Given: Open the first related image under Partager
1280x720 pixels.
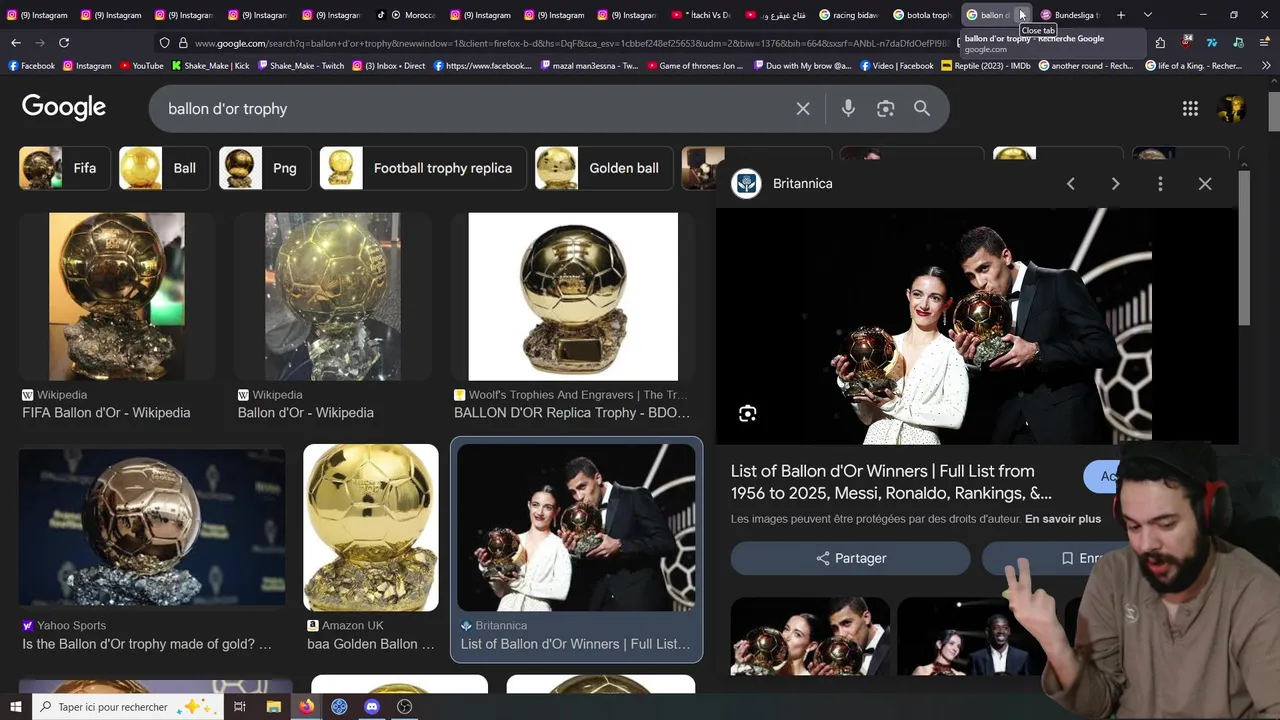Looking at the screenshot, I should 810,637.
